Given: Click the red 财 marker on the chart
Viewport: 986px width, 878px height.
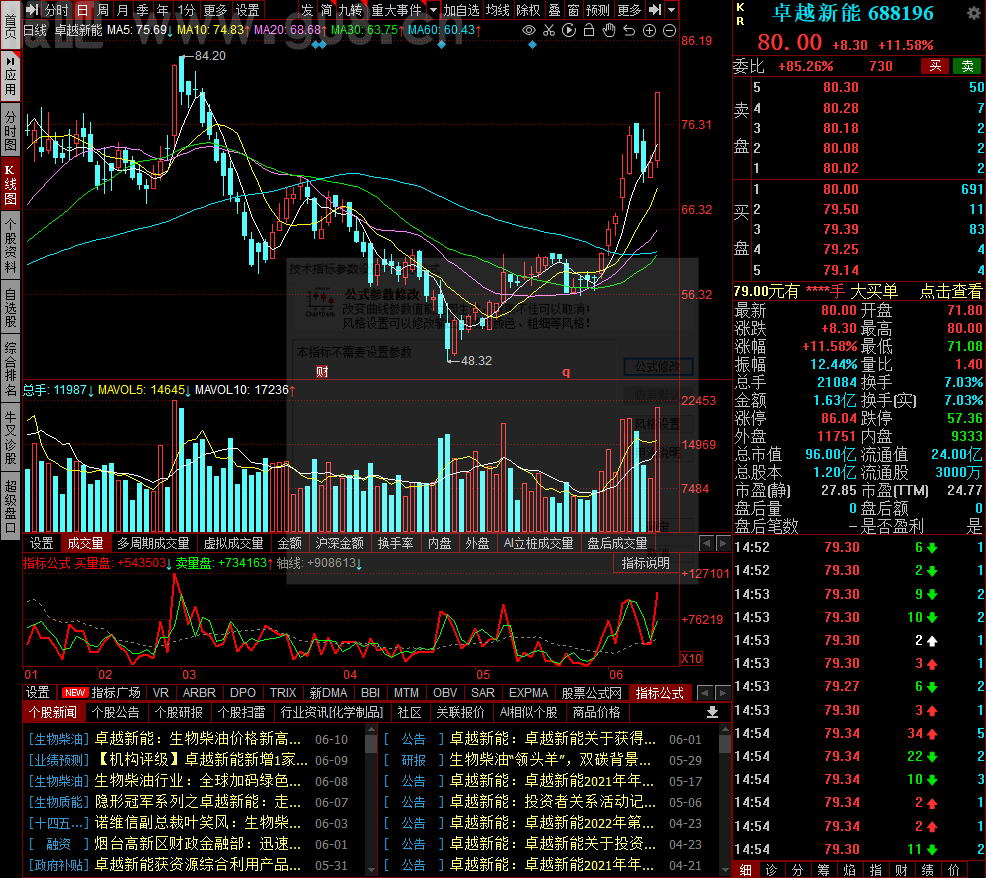Looking at the screenshot, I should tap(322, 372).
